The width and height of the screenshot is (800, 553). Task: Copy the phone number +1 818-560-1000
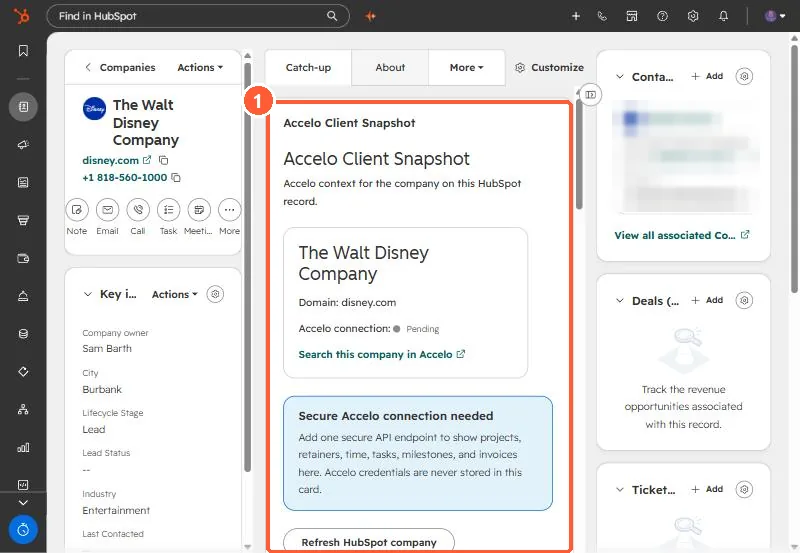pyautogui.click(x=176, y=178)
